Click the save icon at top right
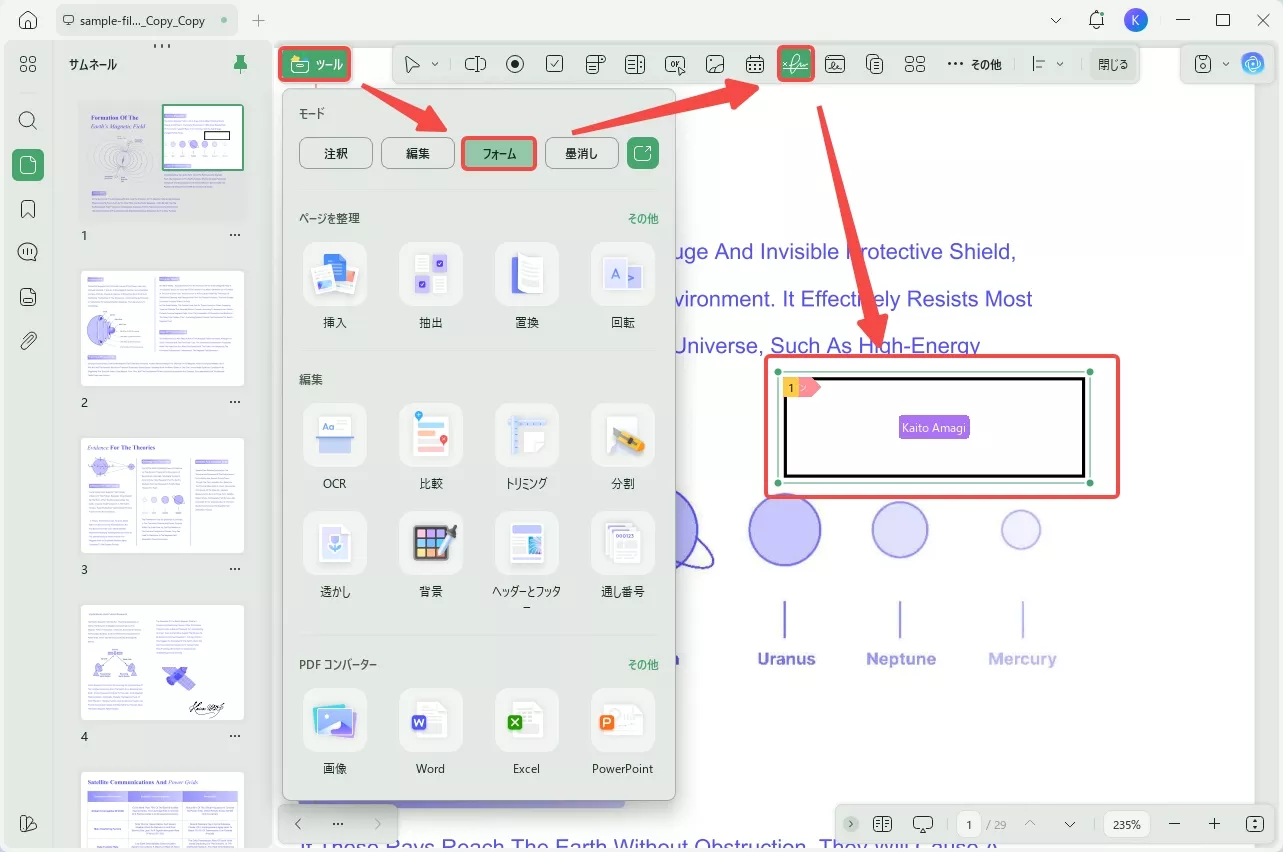 tap(1204, 64)
